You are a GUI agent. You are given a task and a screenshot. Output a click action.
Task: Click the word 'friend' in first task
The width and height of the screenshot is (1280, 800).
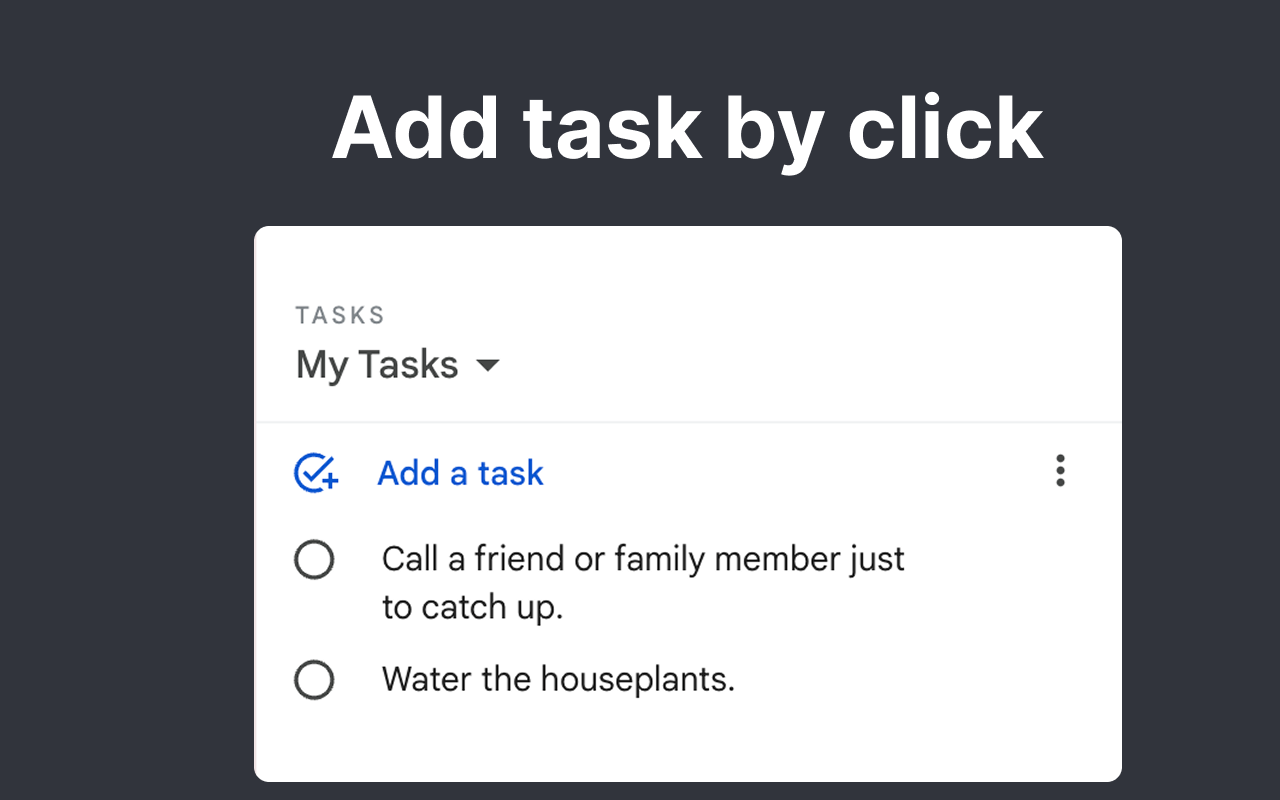pos(519,559)
